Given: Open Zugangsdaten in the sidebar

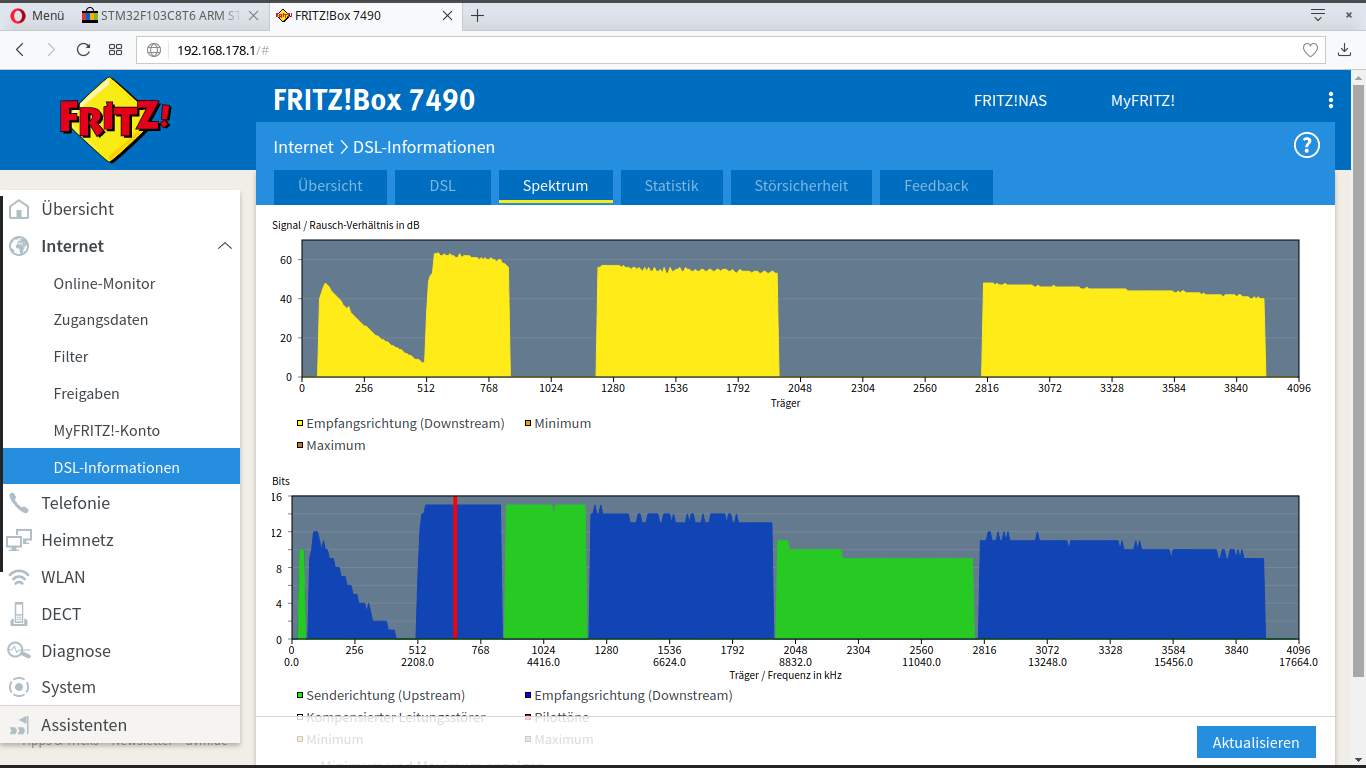Looking at the screenshot, I should [100, 320].
